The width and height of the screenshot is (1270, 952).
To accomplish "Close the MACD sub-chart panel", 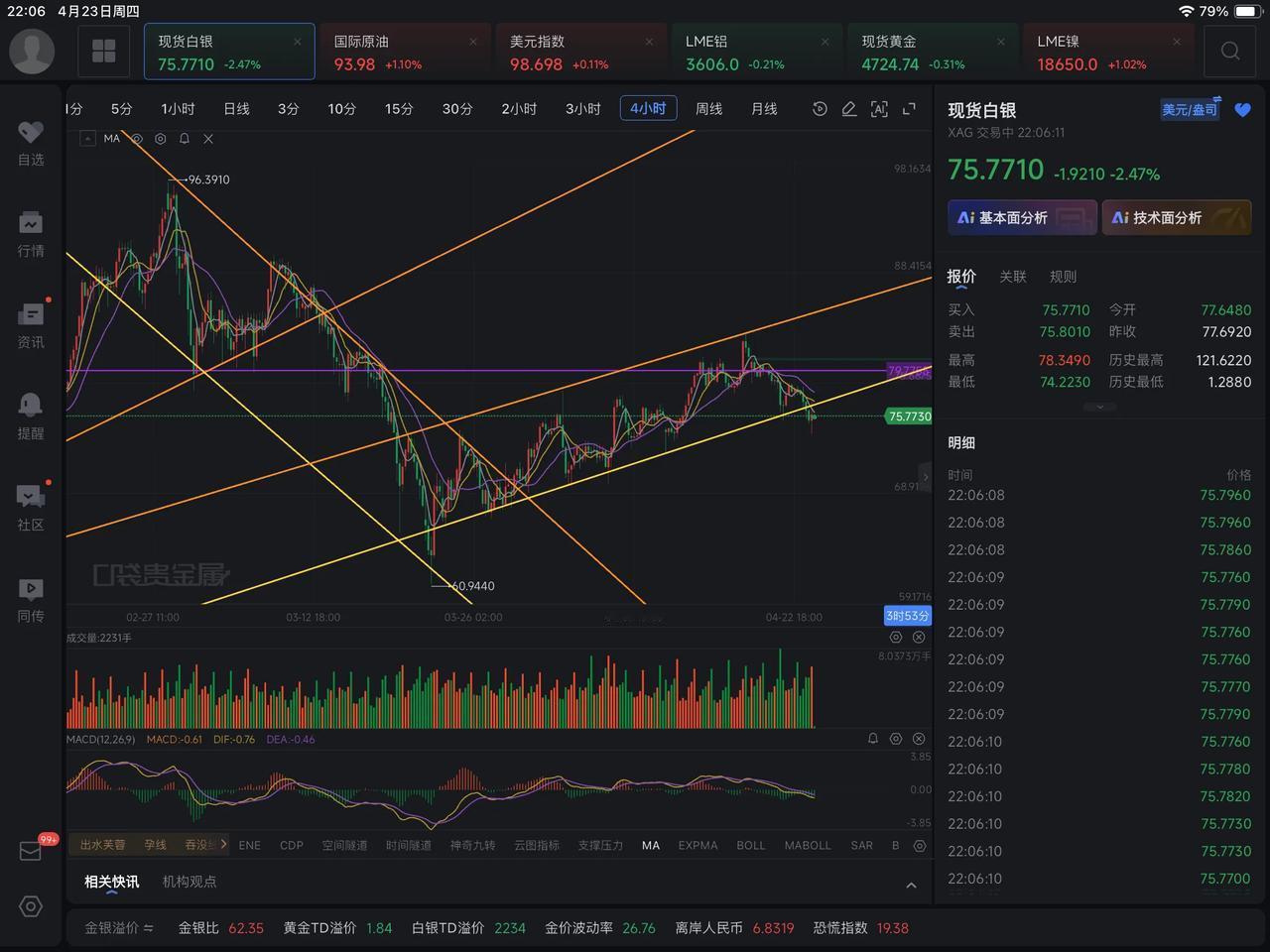I will (x=919, y=739).
